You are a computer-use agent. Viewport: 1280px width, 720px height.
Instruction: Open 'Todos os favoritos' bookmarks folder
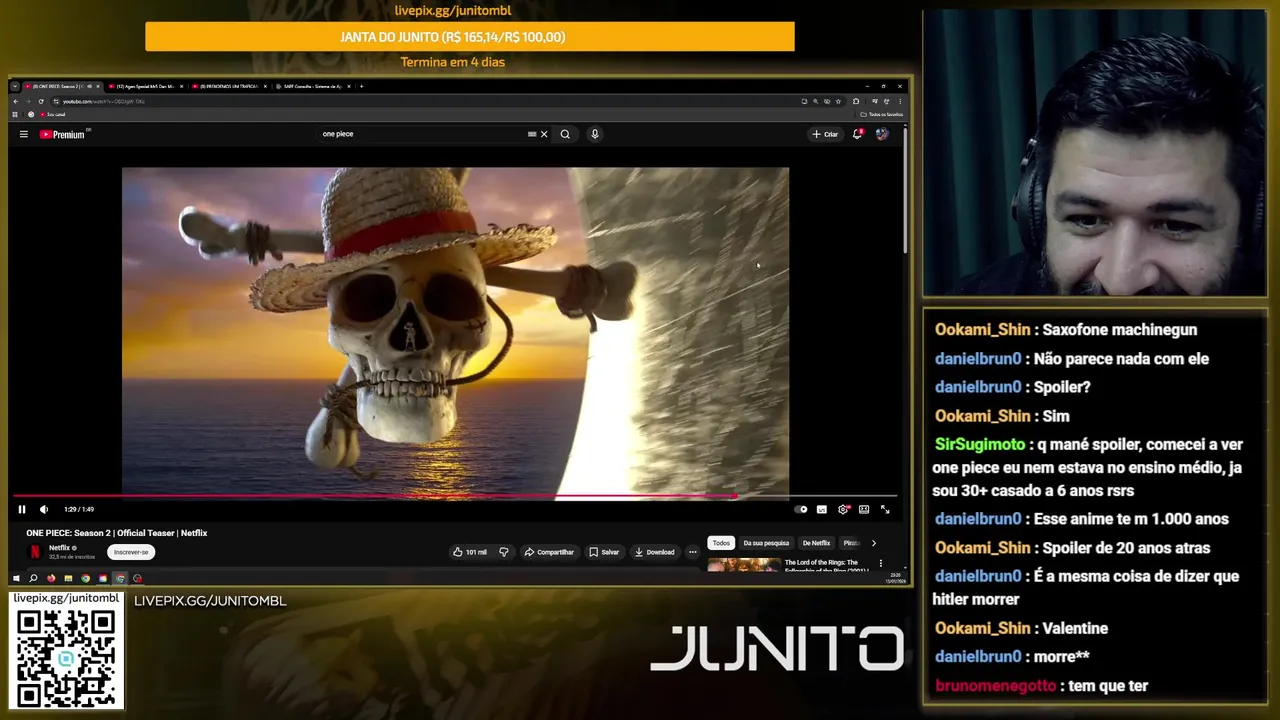[882, 114]
